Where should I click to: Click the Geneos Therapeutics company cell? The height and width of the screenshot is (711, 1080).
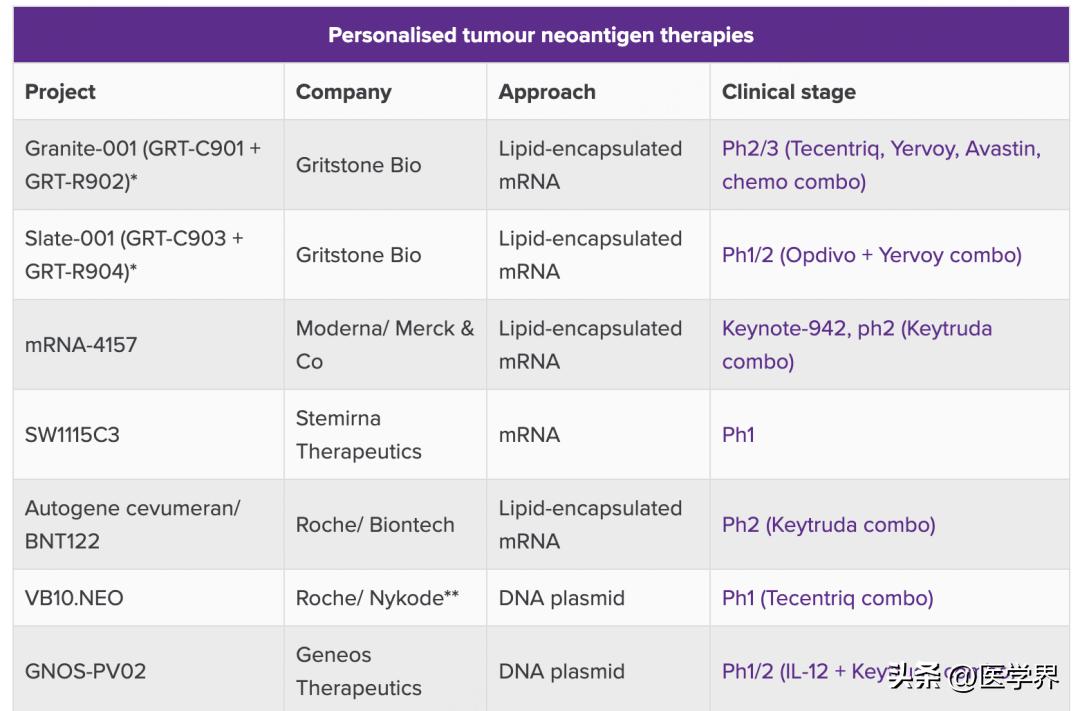358,671
